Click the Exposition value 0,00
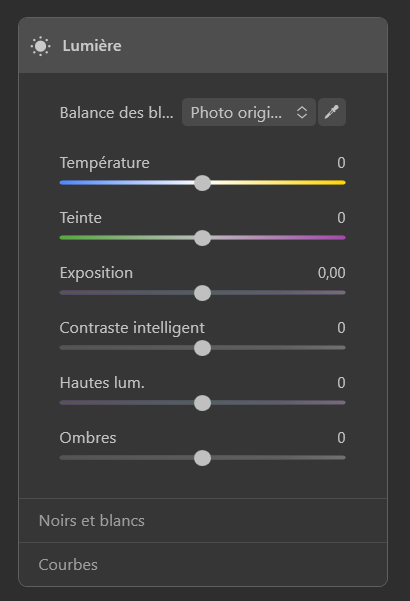This screenshot has height=601, width=410. tap(331, 273)
